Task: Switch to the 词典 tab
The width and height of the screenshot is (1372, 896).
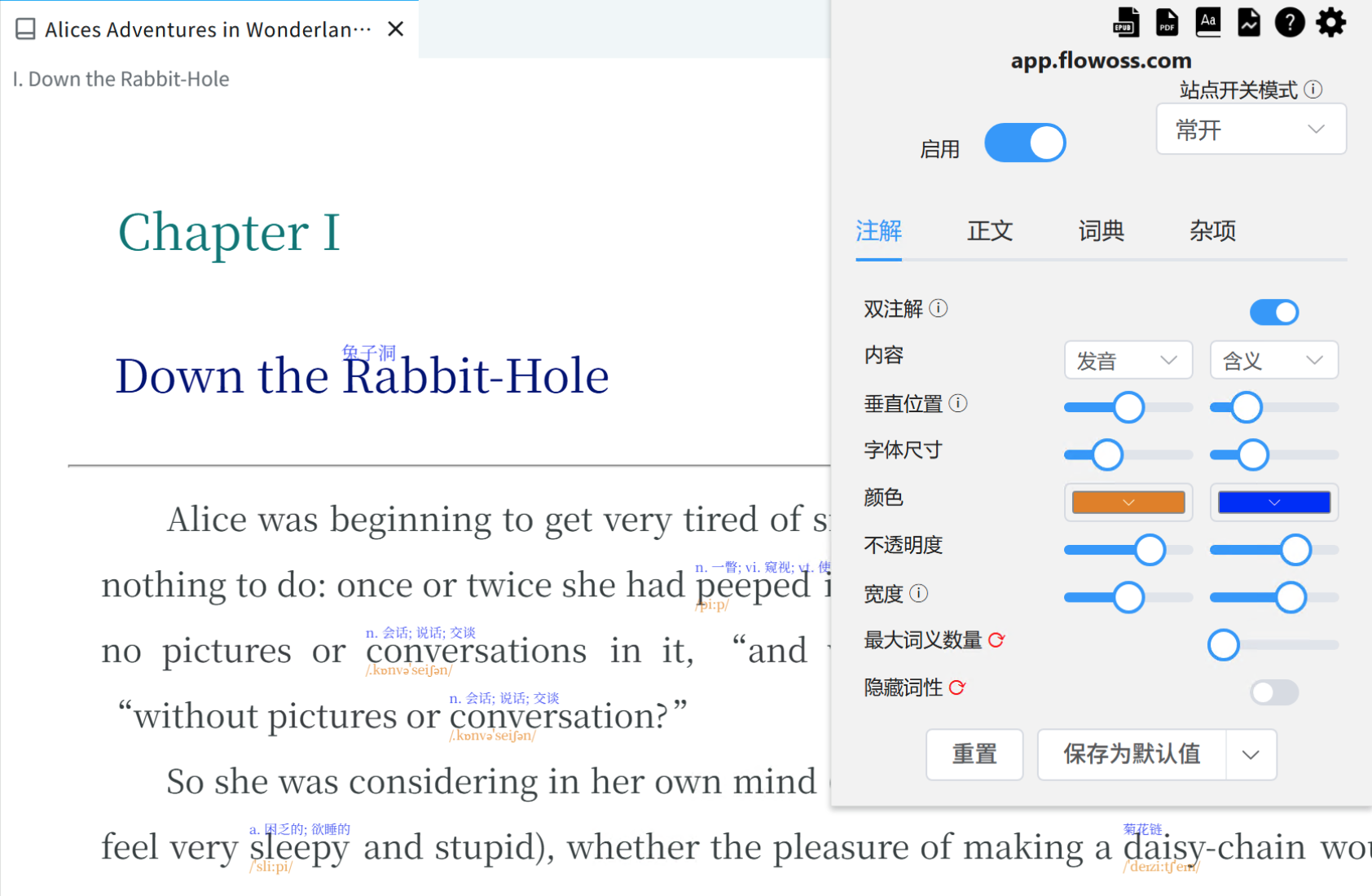Action: click(x=1102, y=231)
